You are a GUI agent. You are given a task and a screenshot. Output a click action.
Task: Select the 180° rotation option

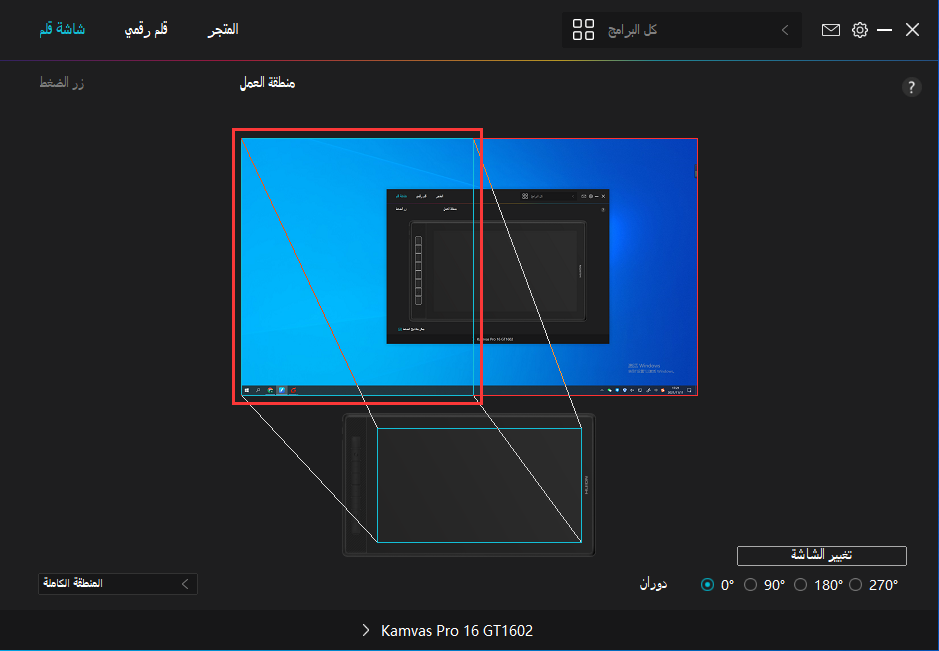click(x=801, y=585)
